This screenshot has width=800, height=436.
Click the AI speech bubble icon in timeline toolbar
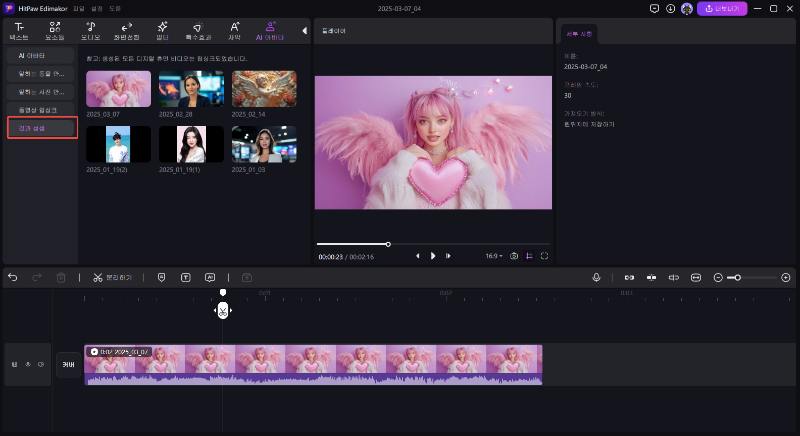point(210,277)
